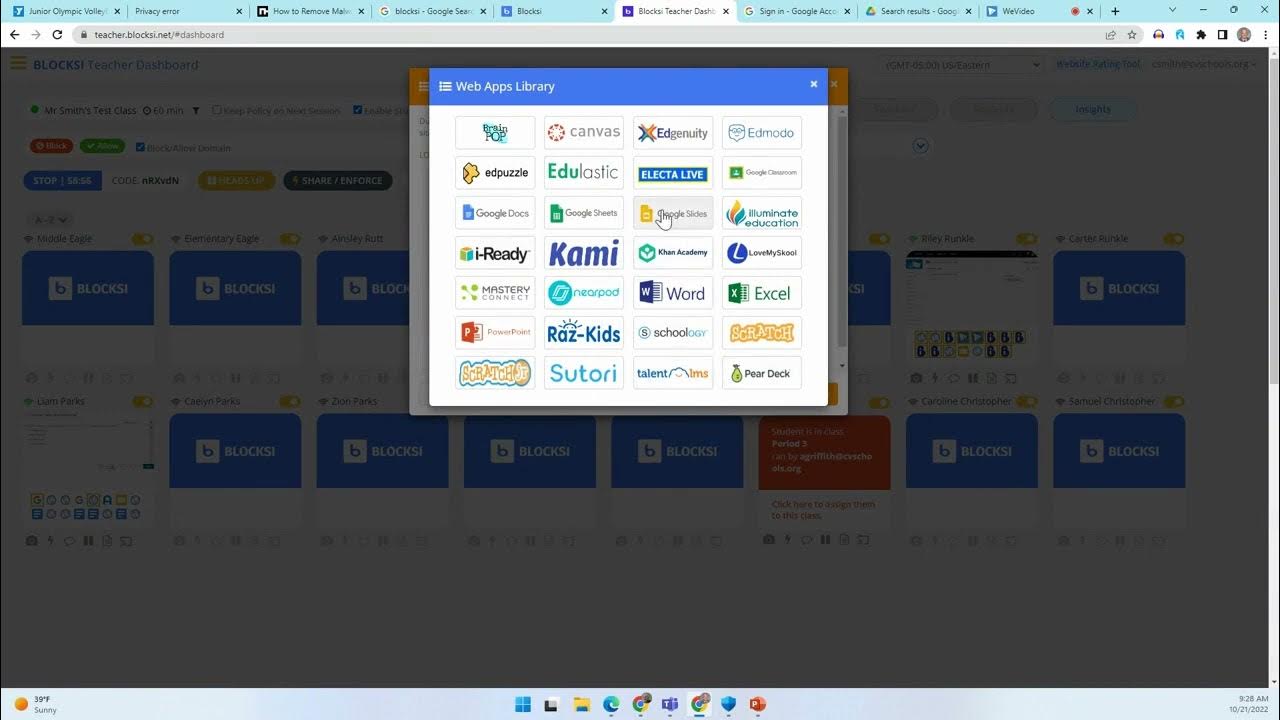Choose the LoveMySkool app tile
Screen dimensions: 1280x720
point(762,253)
